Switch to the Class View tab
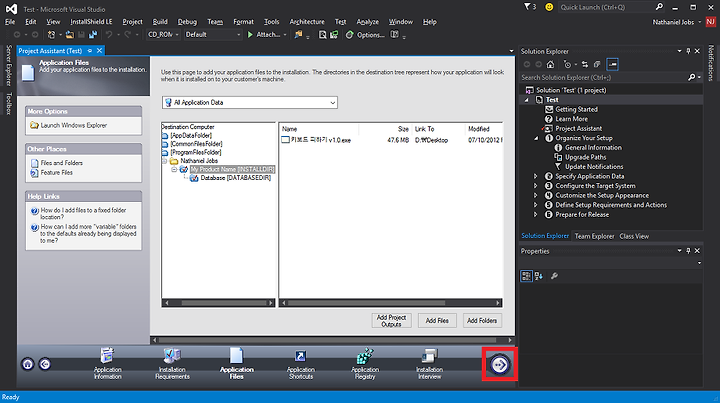The image size is (720, 403). tap(634, 236)
